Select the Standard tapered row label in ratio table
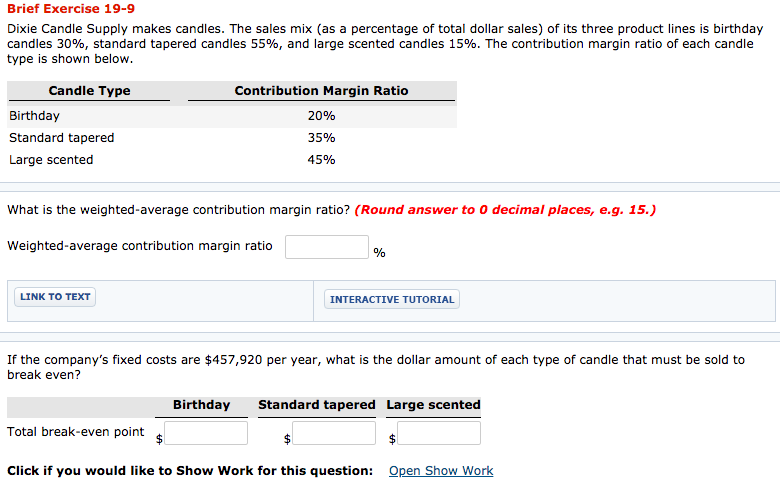The width and height of the screenshot is (780, 500). (62, 138)
